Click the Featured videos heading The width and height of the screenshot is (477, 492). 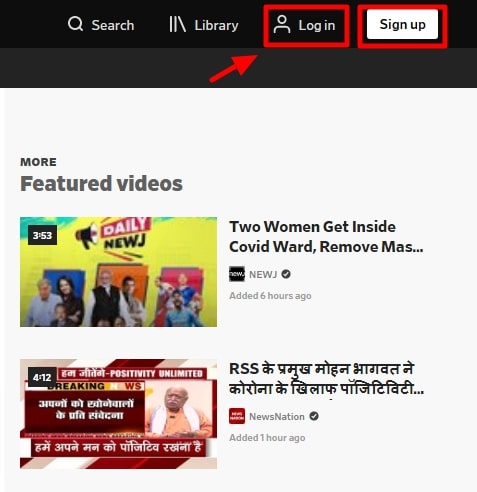[101, 184]
